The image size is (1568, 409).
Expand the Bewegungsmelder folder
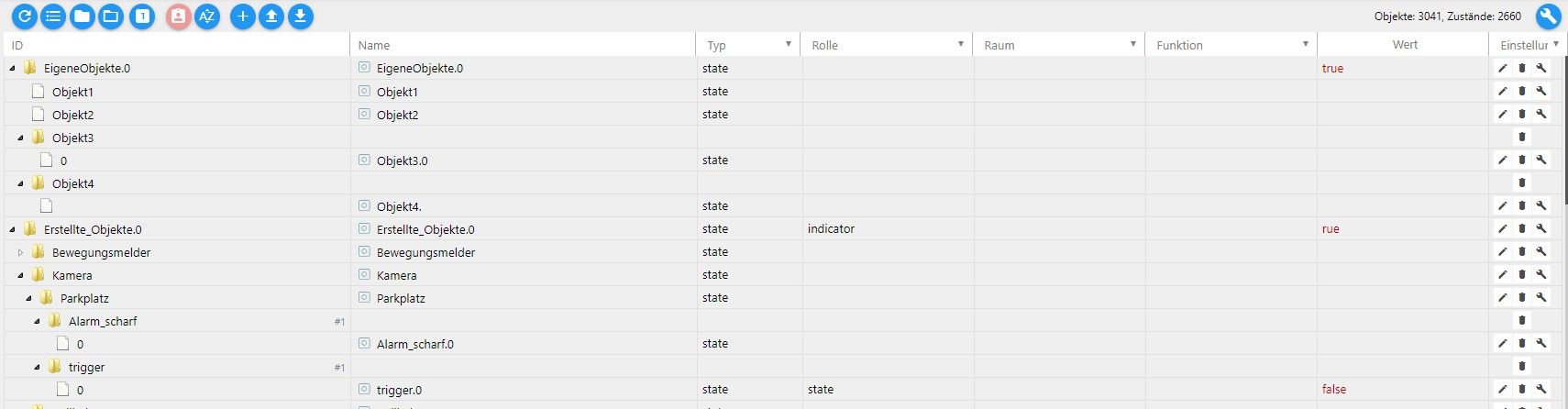click(x=20, y=252)
